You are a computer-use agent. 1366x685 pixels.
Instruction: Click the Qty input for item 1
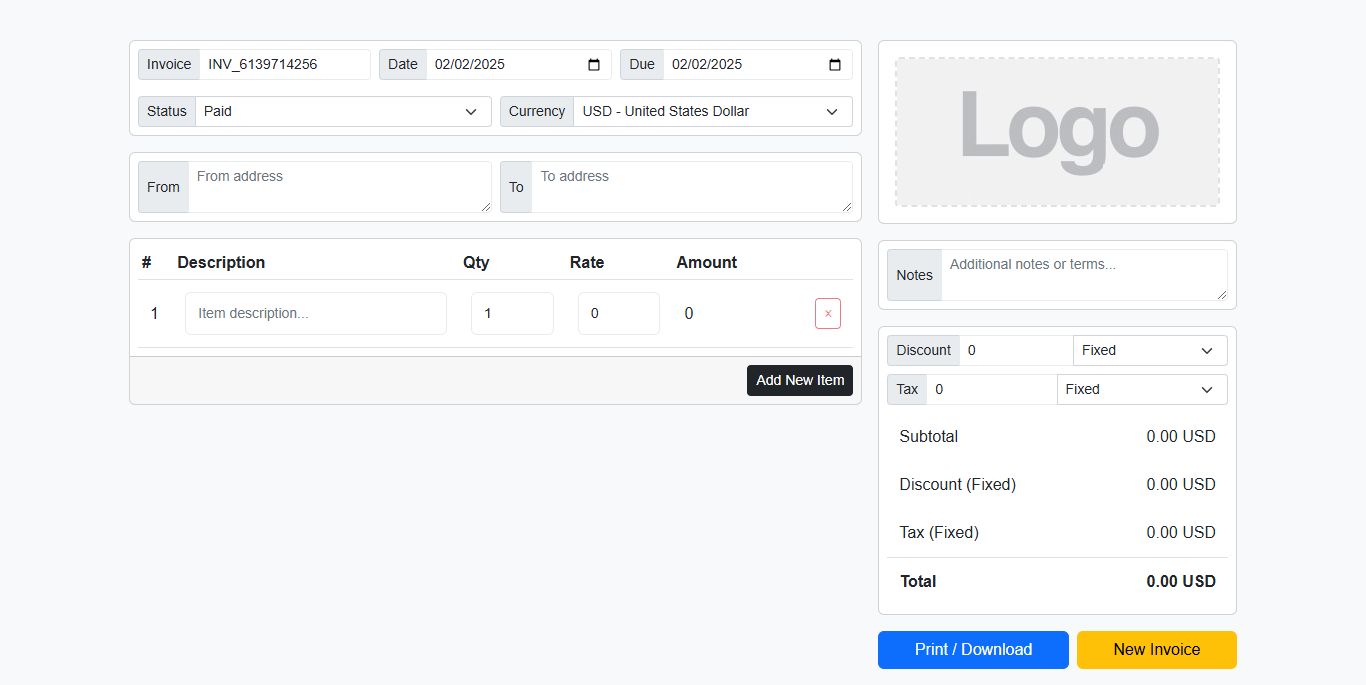point(512,313)
